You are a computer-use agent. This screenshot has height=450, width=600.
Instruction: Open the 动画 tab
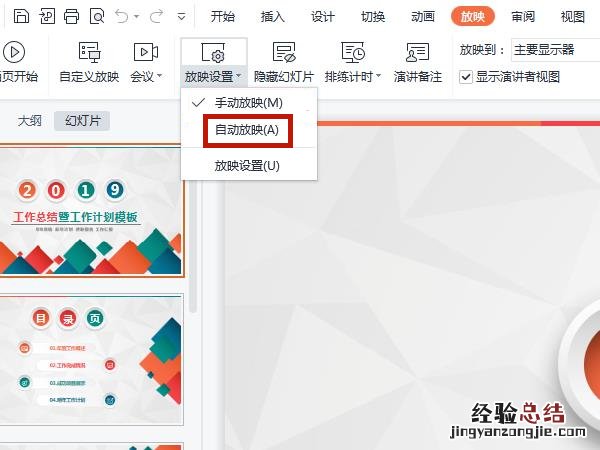click(x=423, y=17)
